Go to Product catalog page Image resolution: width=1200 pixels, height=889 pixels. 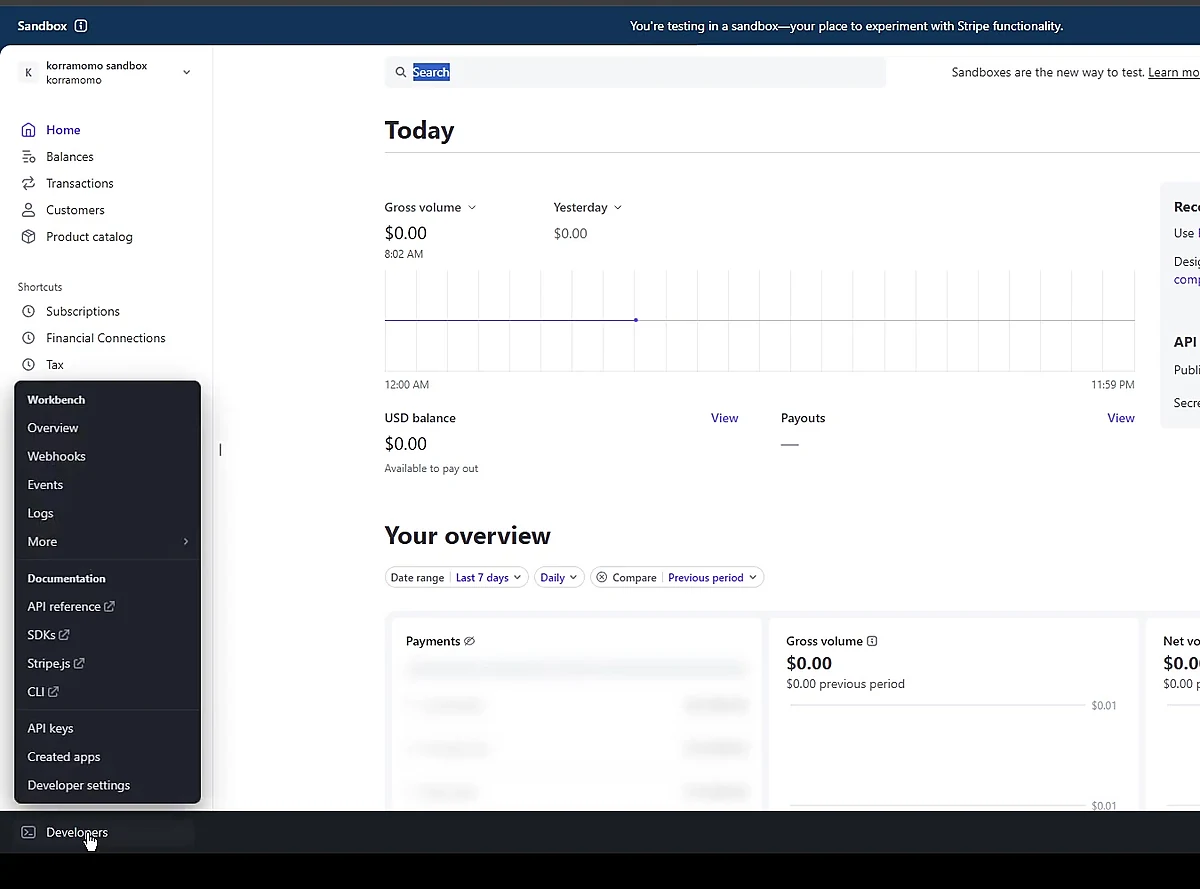[89, 237]
